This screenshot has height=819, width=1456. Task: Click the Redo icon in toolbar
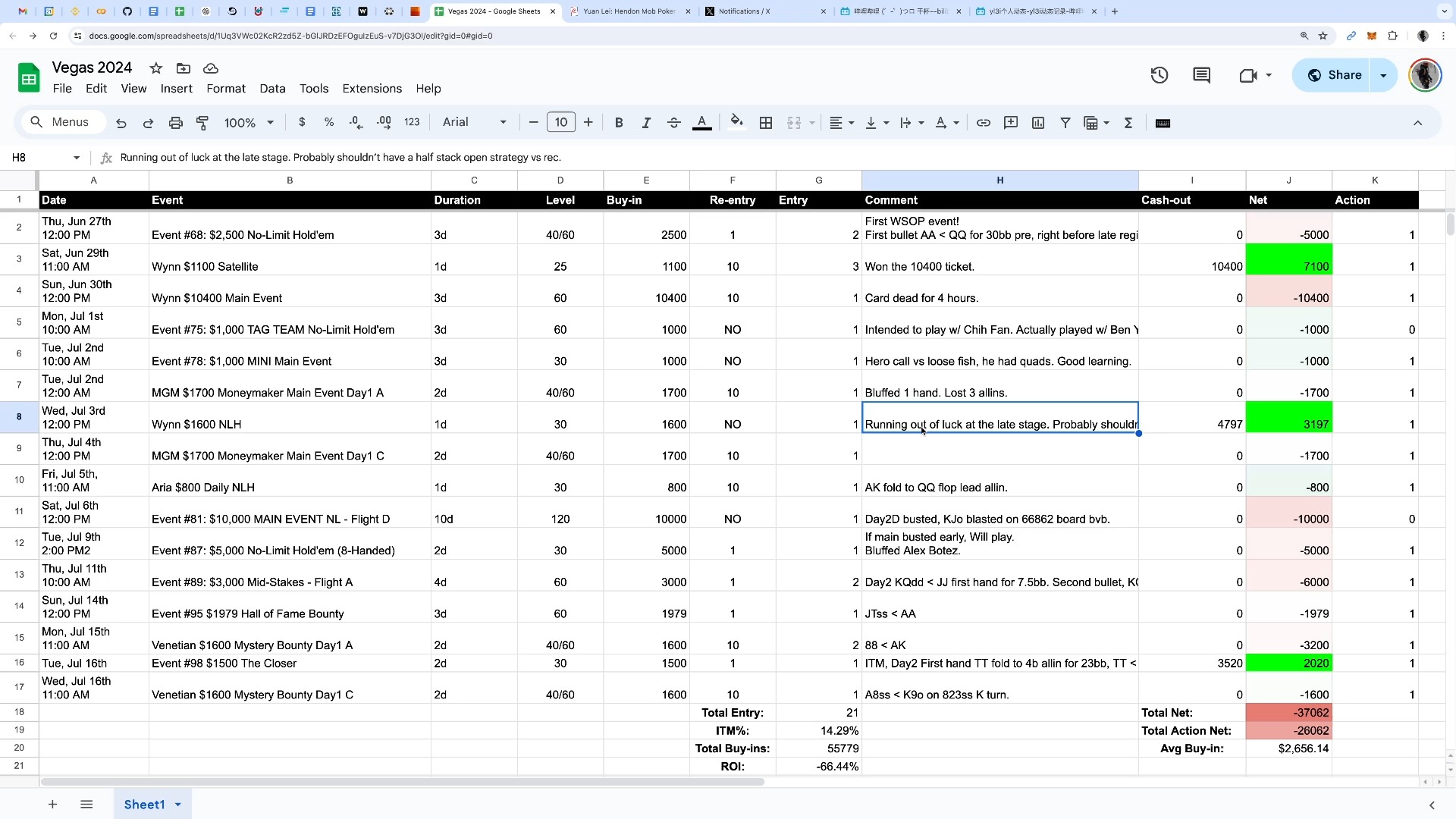click(149, 123)
